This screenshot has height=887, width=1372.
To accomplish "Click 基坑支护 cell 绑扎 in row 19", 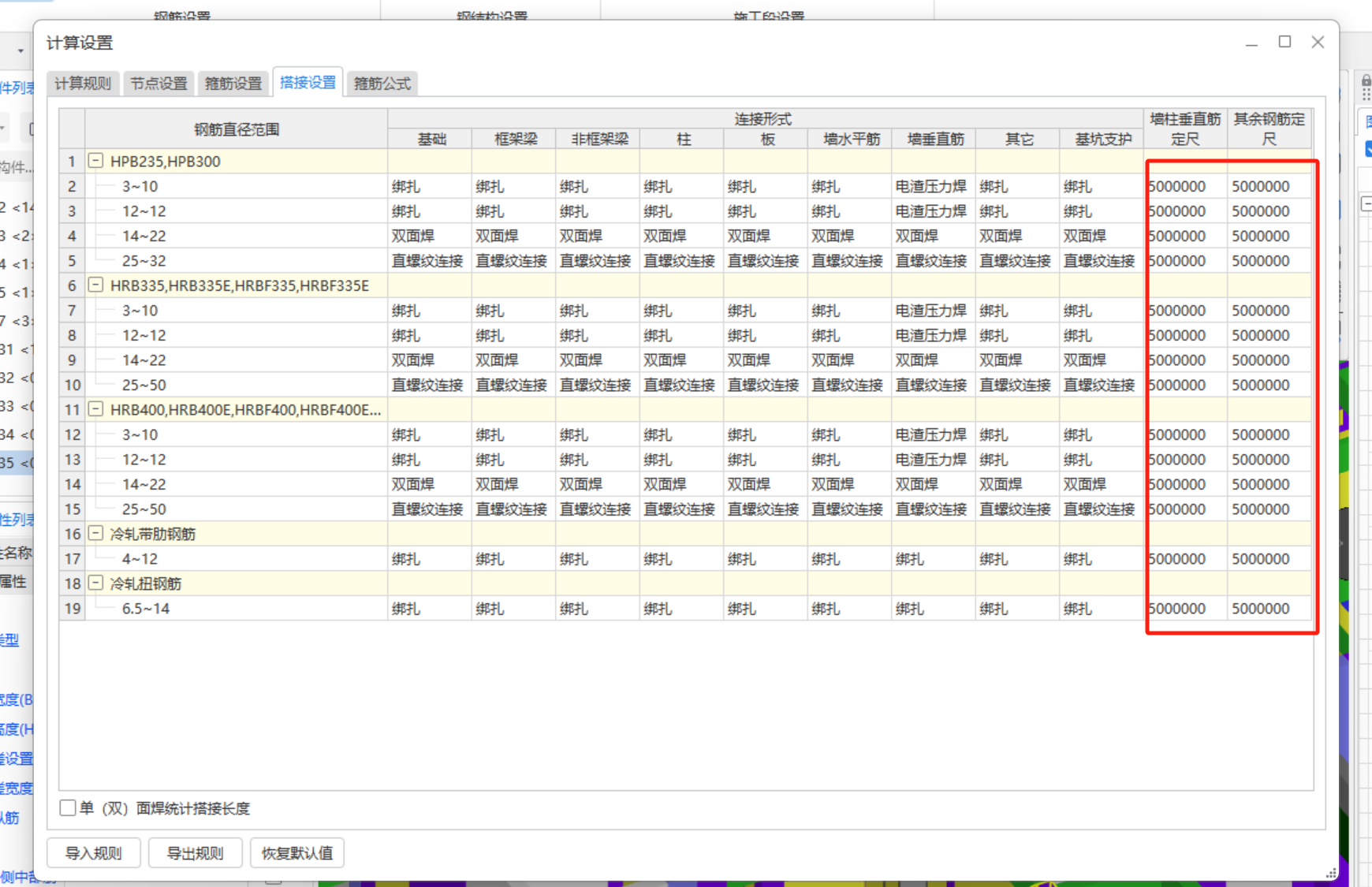I will pyautogui.click(x=1102, y=608).
